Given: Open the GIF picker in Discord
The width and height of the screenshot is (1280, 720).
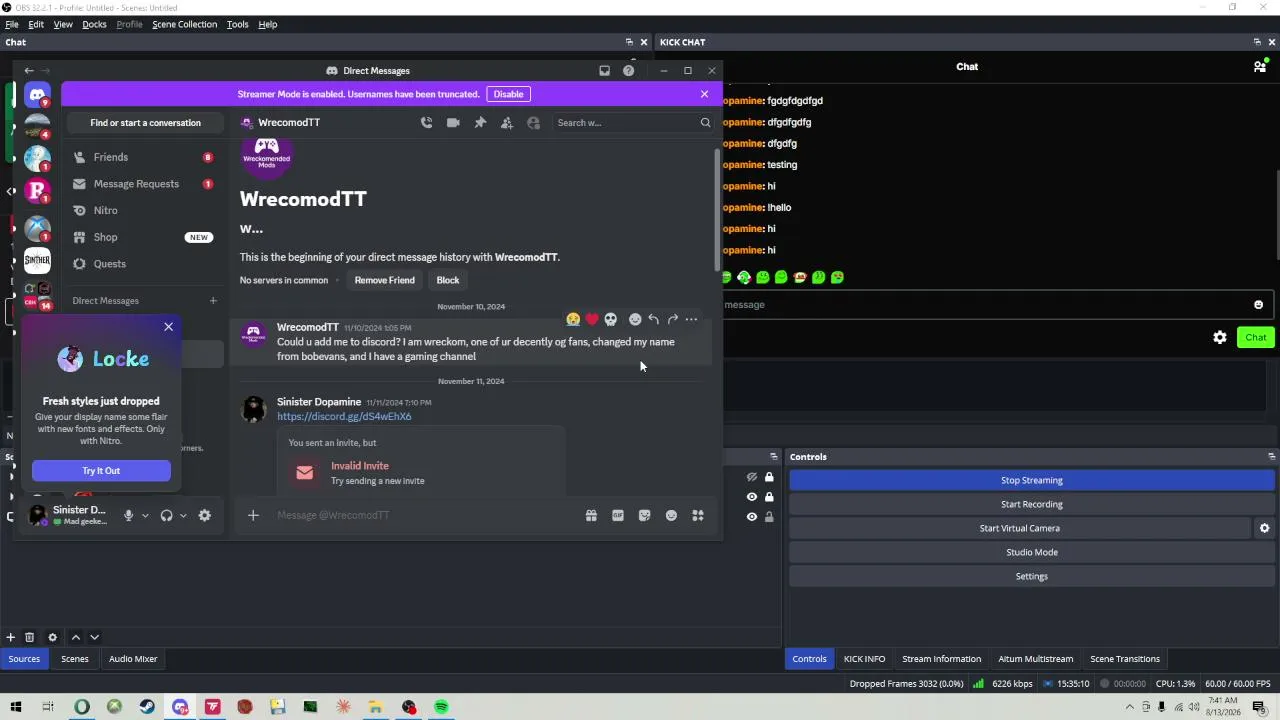Looking at the screenshot, I should click(x=618, y=515).
